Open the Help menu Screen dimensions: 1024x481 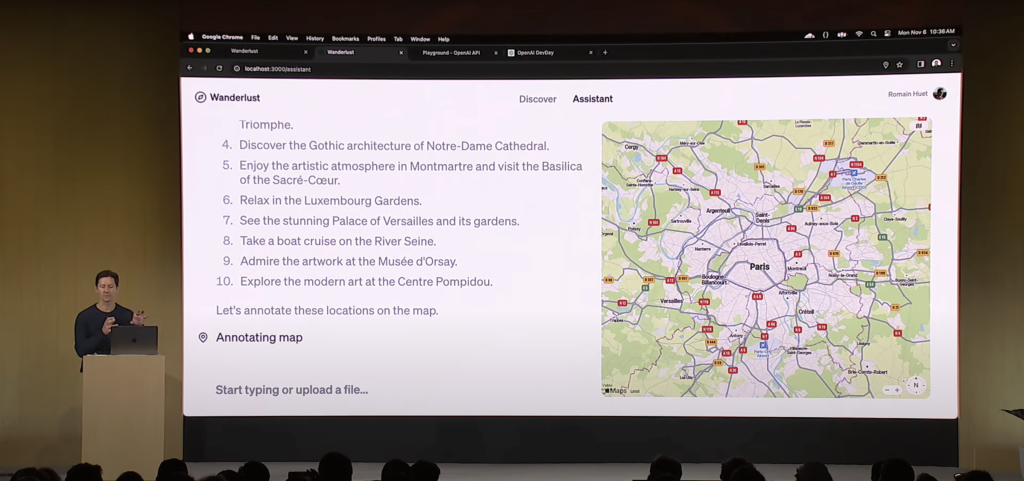[443, 39]
